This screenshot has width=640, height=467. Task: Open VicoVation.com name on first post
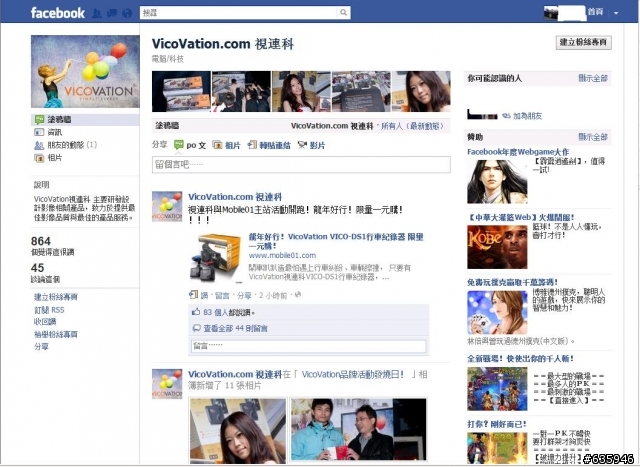coord(235,197)
